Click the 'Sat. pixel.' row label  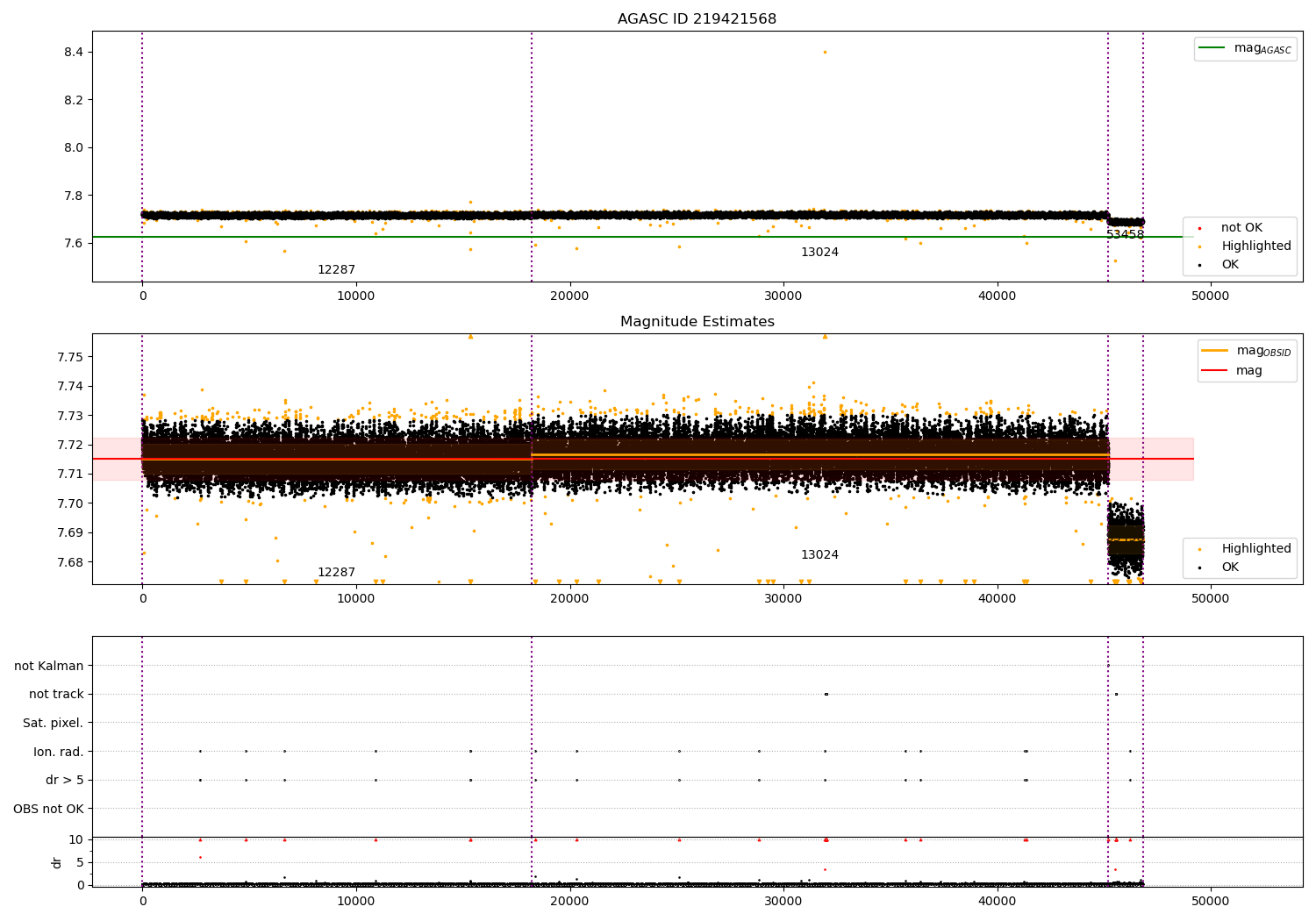click(x=54, y=724)
